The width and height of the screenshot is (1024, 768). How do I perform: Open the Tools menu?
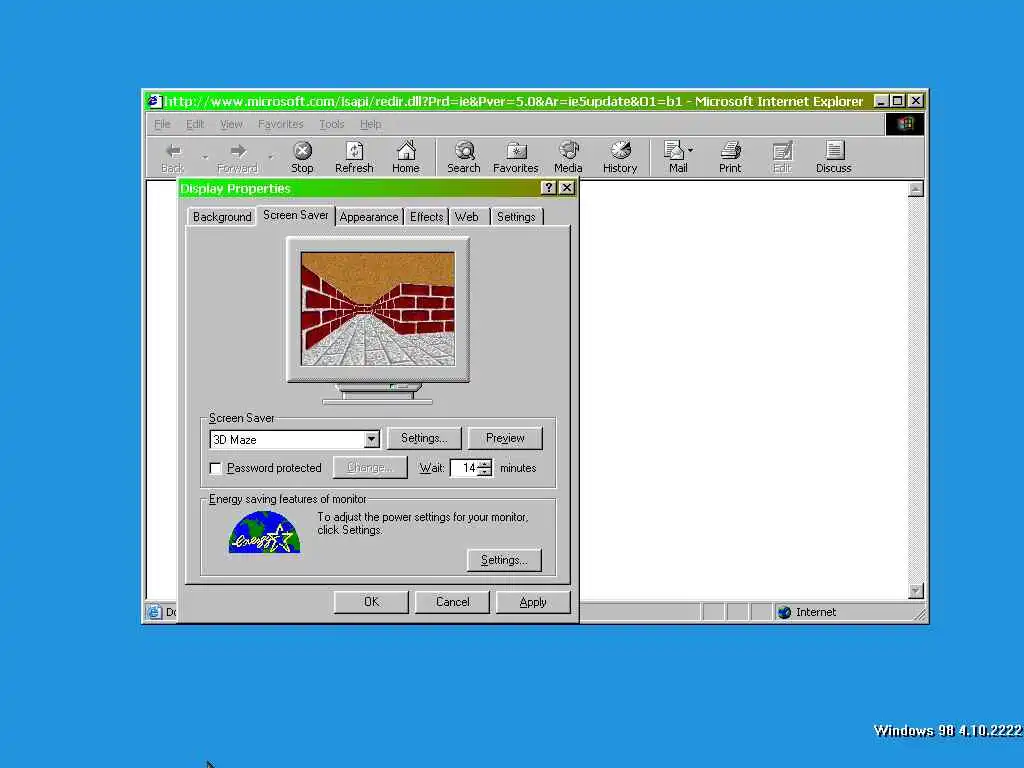[x=332, y=124]
